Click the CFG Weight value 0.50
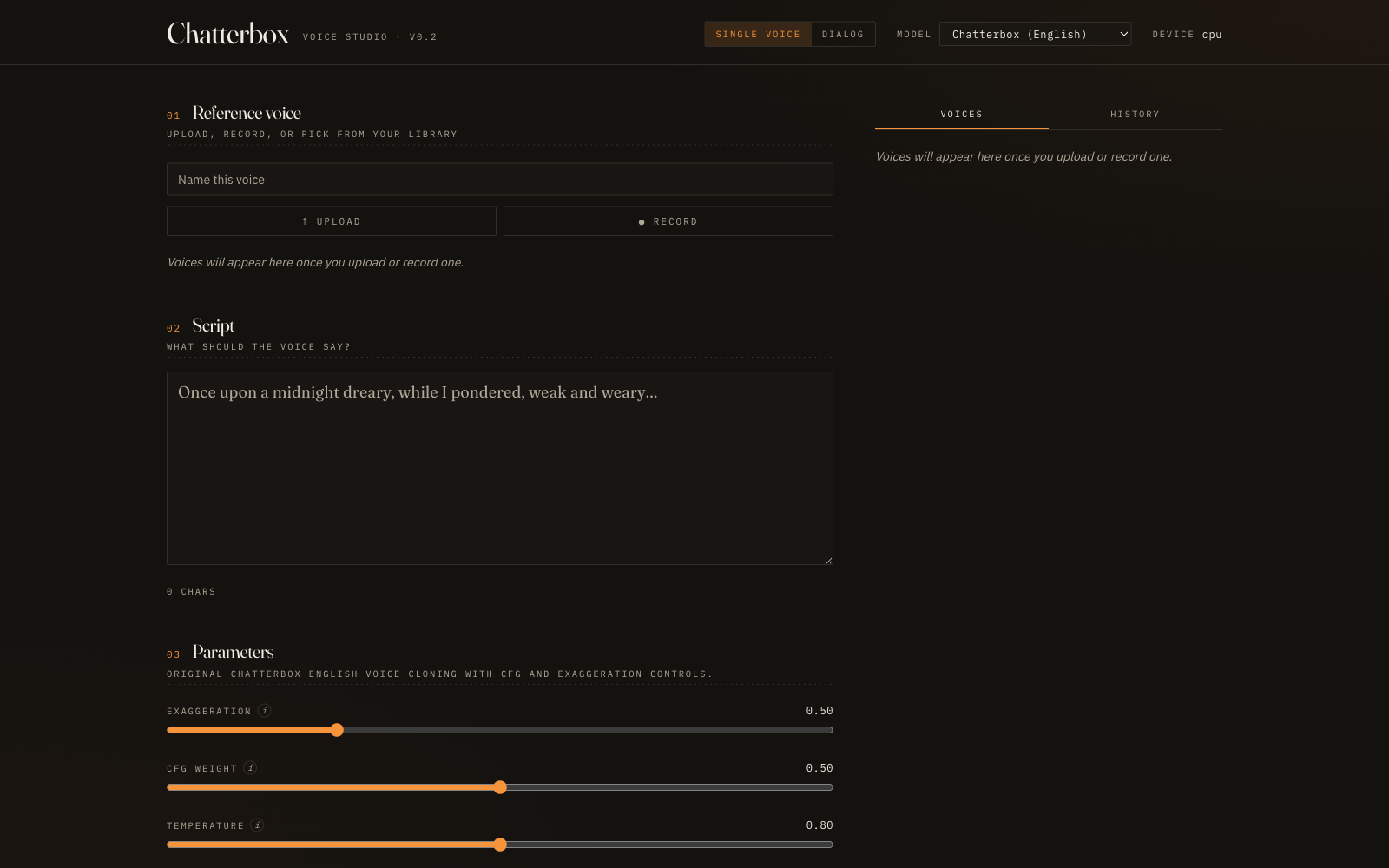This screenshot has width=1389, height=868. tap(820, 768)
